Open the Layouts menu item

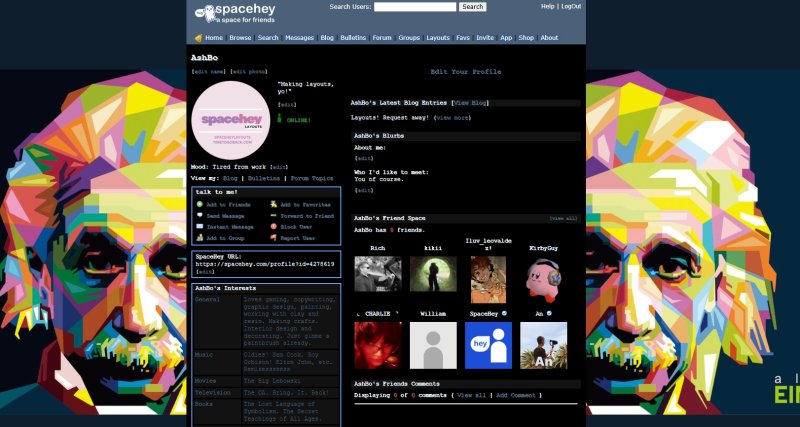point(438,38)
